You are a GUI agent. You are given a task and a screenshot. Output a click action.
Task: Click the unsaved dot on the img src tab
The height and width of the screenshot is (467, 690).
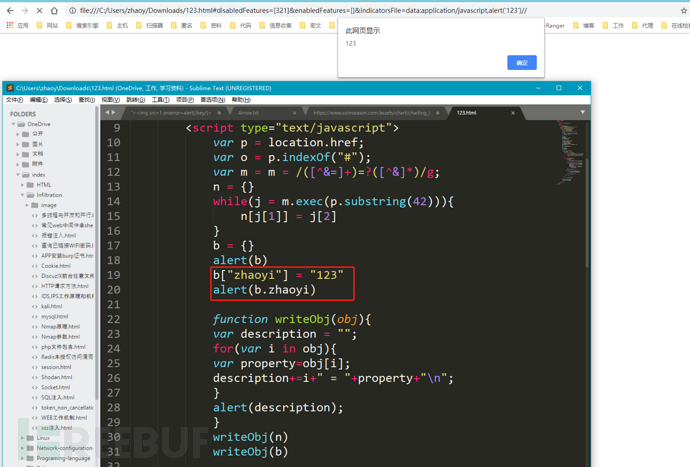[x=219, y=113]
